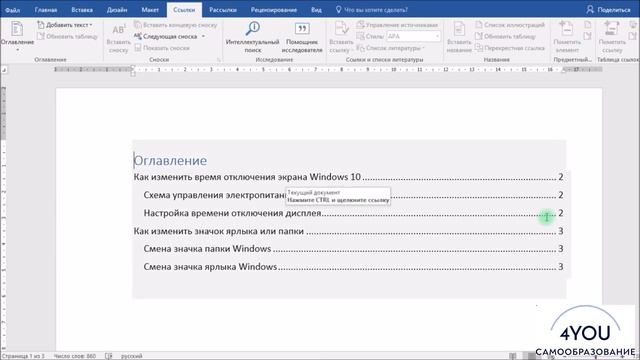Click Добавить текст in the ribbon
This screenshot has width=640, height=360.
(64, 25)
